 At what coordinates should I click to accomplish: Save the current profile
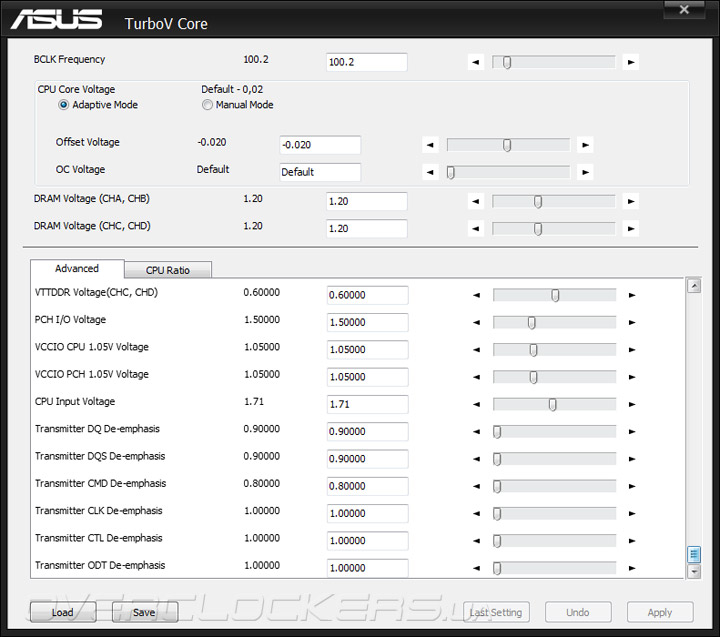pos(145,612)
